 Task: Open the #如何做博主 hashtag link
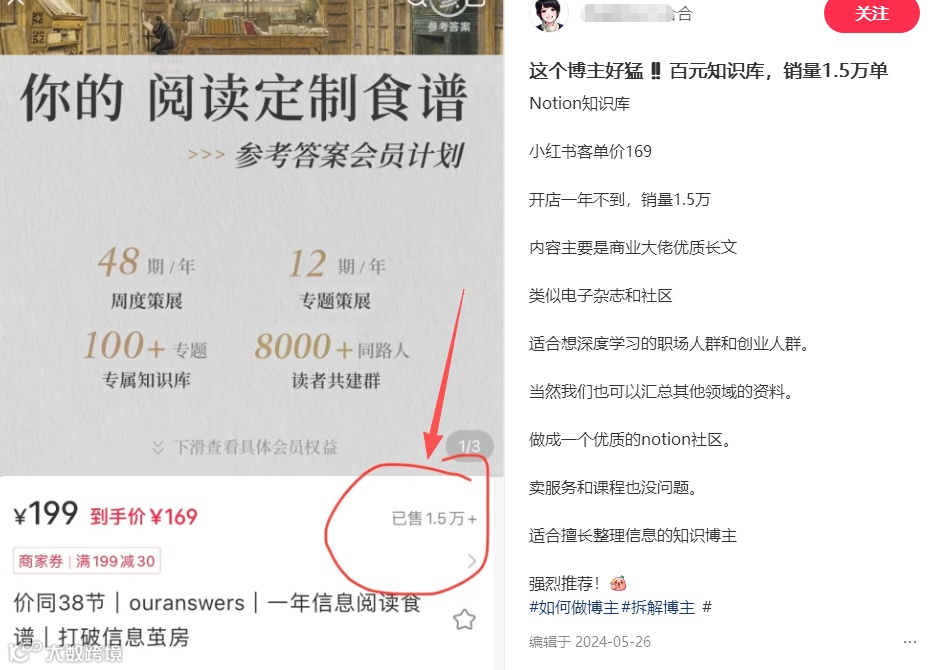[x=574, y=607]
